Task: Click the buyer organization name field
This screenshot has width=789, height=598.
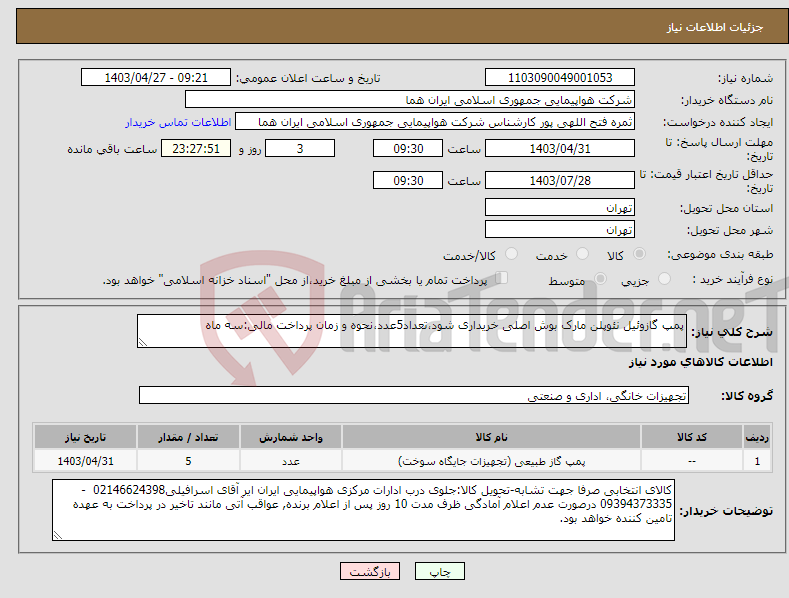Action: 410,100
